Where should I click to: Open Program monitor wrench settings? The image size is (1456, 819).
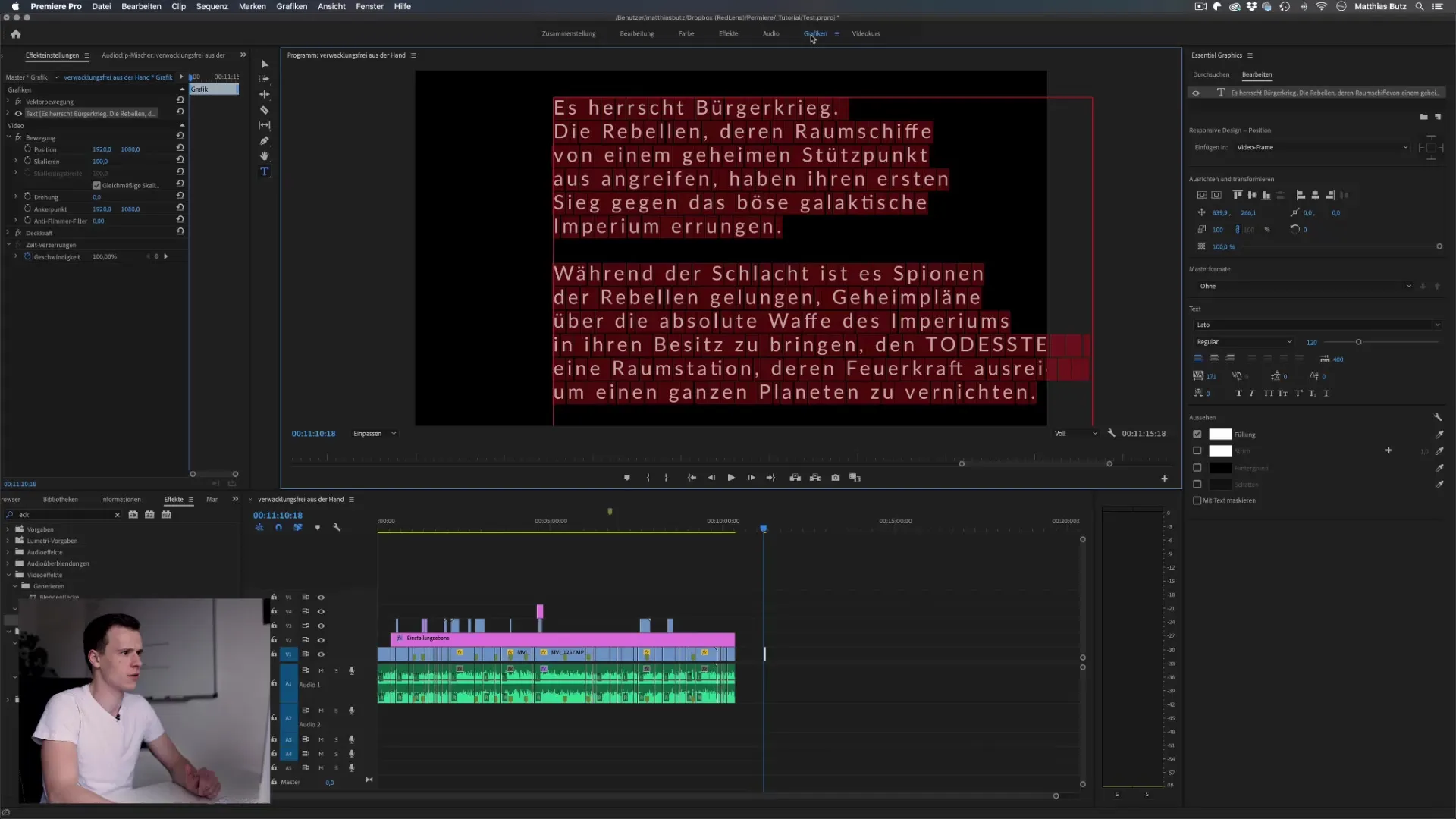(1111, 433)
